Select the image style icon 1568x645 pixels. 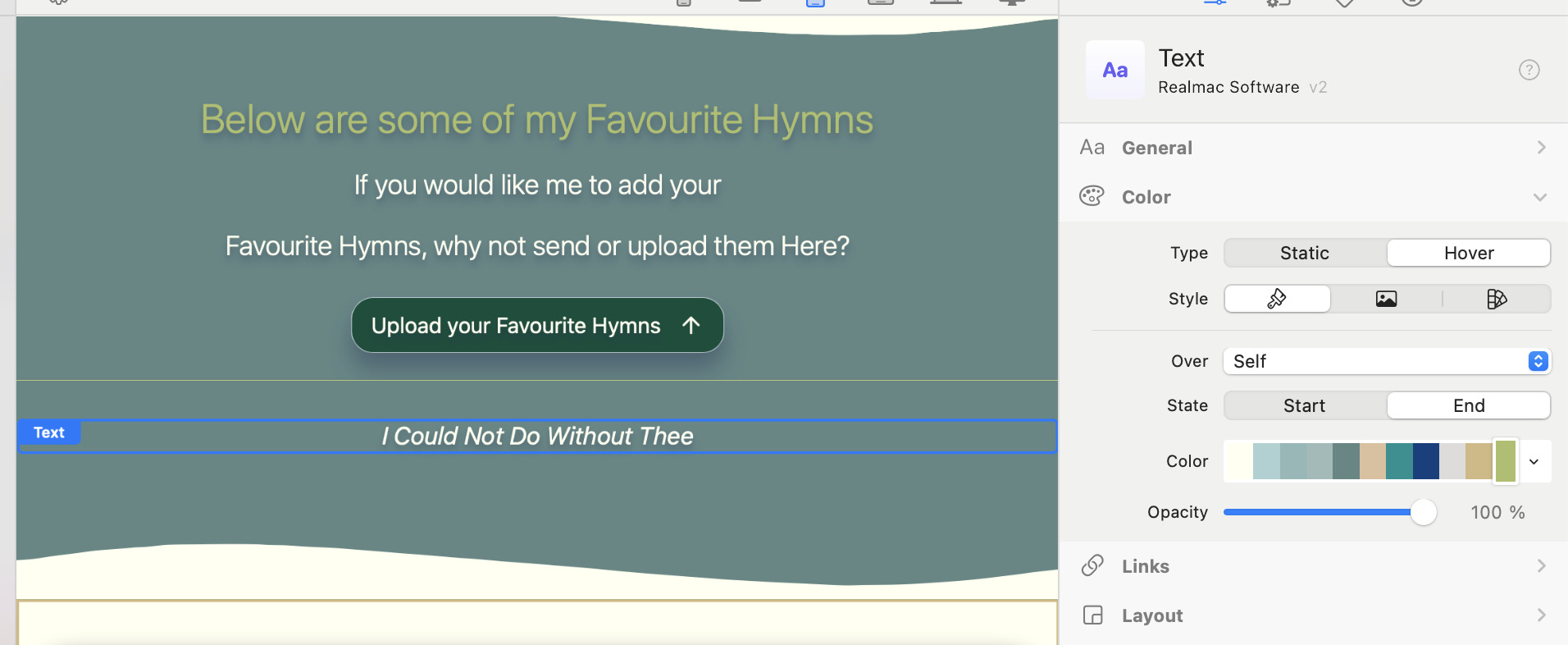coord(1386,299)
